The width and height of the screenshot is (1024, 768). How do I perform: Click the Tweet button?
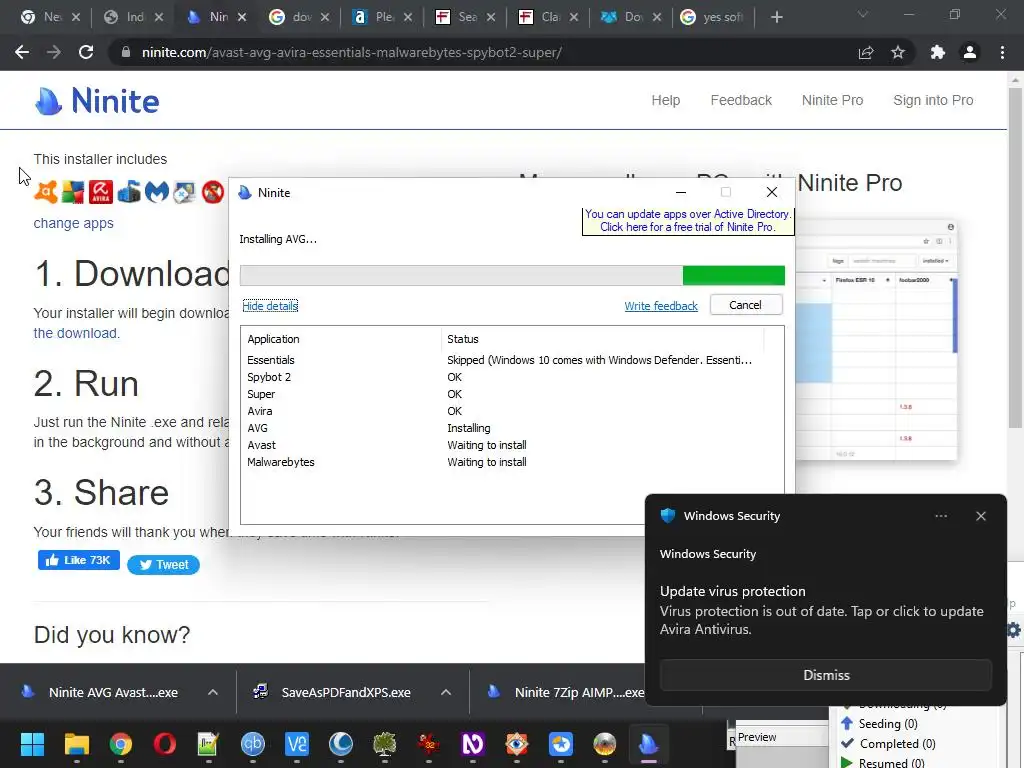pos(163,565)
